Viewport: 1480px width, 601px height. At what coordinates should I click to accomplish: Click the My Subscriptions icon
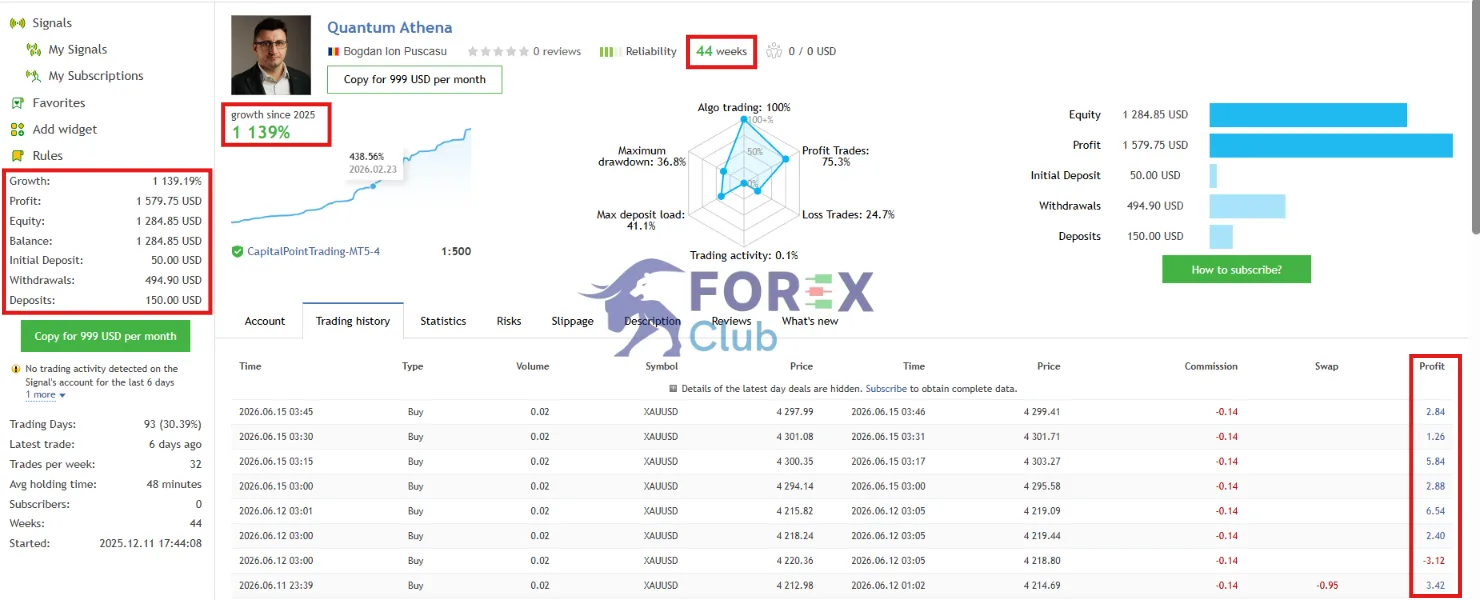33,76
